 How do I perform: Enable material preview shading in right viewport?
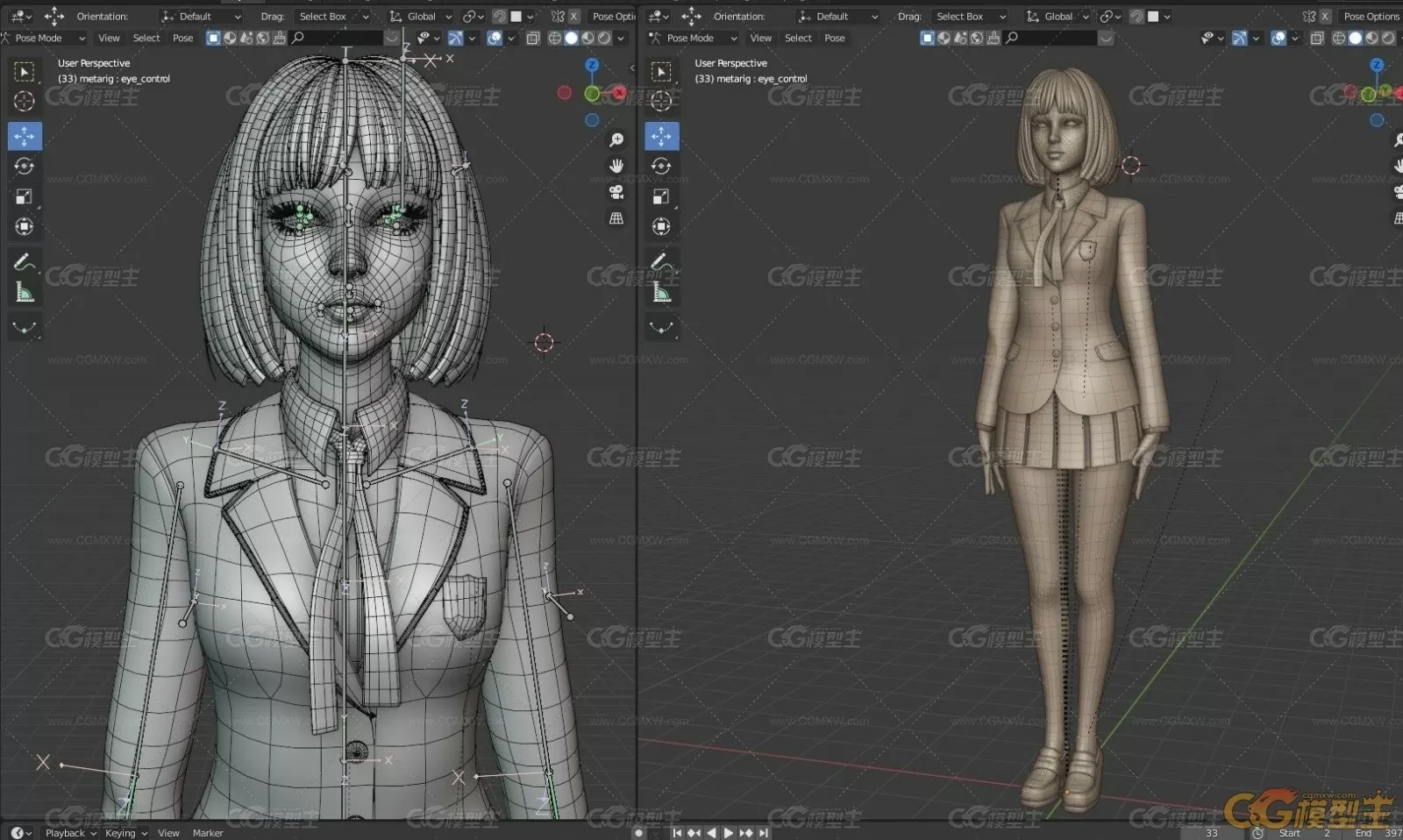click(1372, 39)
